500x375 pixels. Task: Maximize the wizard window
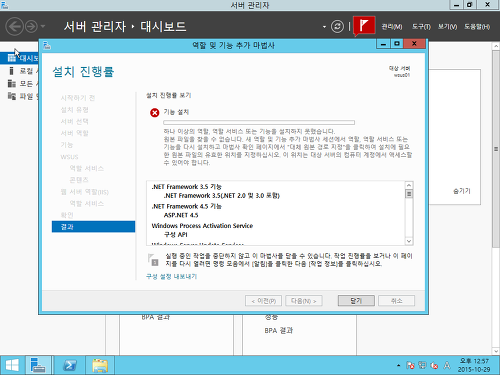pyautogui.click(x=397, y=44)
